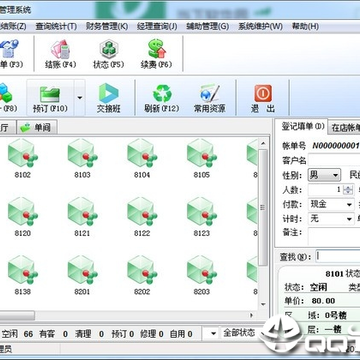This screenshot has height=360, width=360.
Task: Open the 帮助(H) menu
Action: (305, 26)
